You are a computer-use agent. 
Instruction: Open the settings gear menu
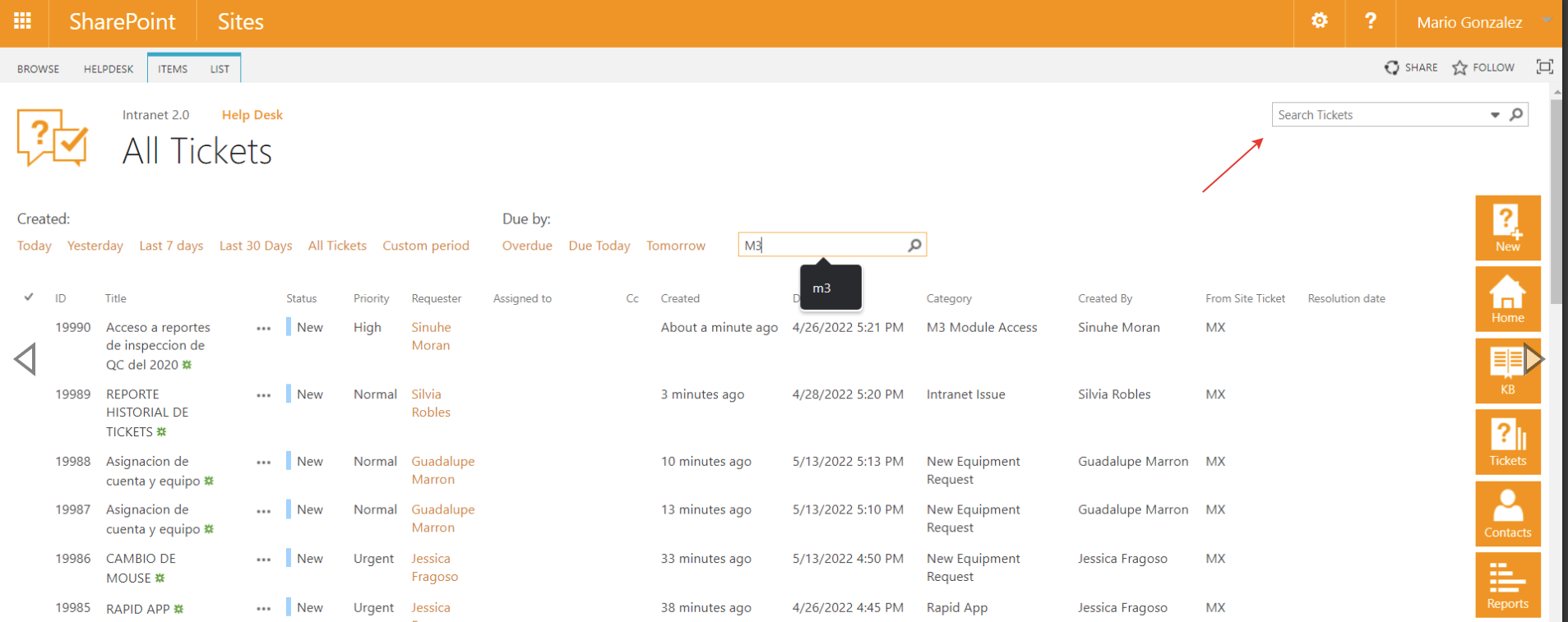(x=1319, y=21)
